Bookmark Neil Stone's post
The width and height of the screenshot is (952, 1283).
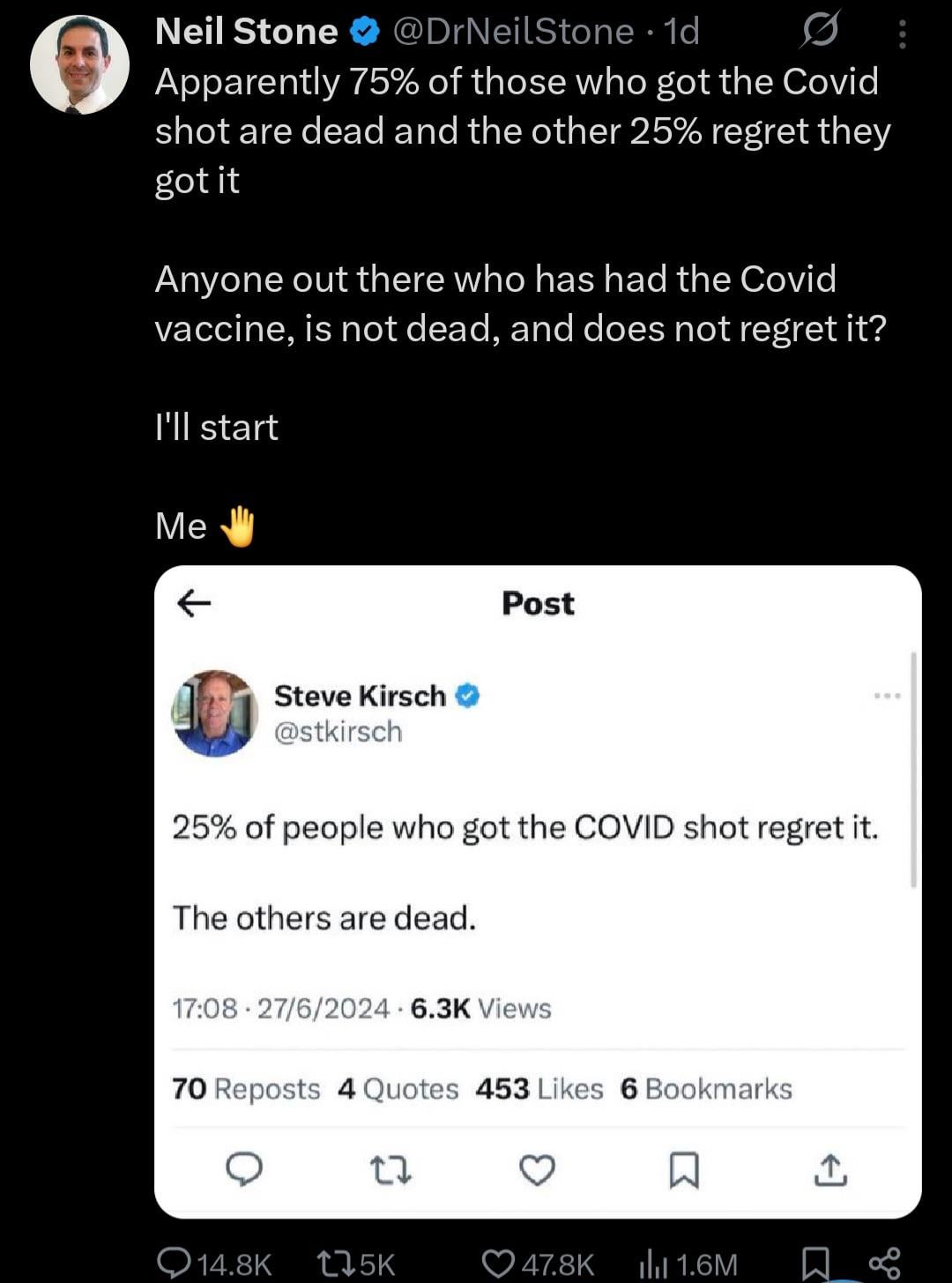tap(815, 1264)
